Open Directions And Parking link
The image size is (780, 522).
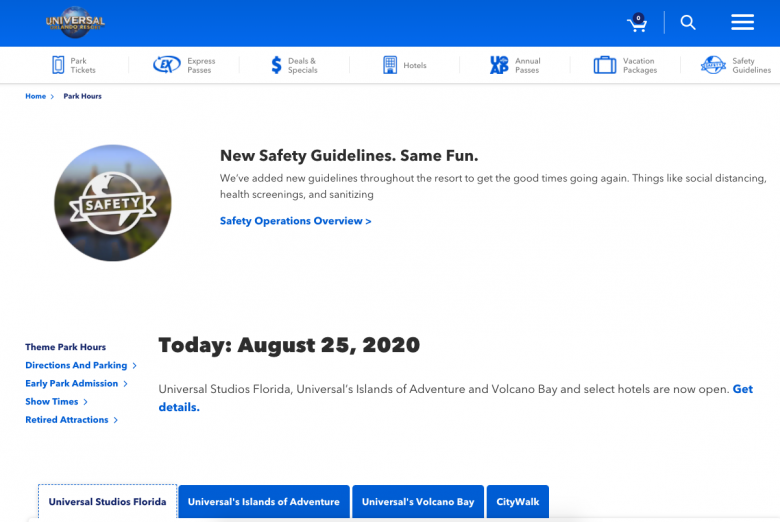76,365
